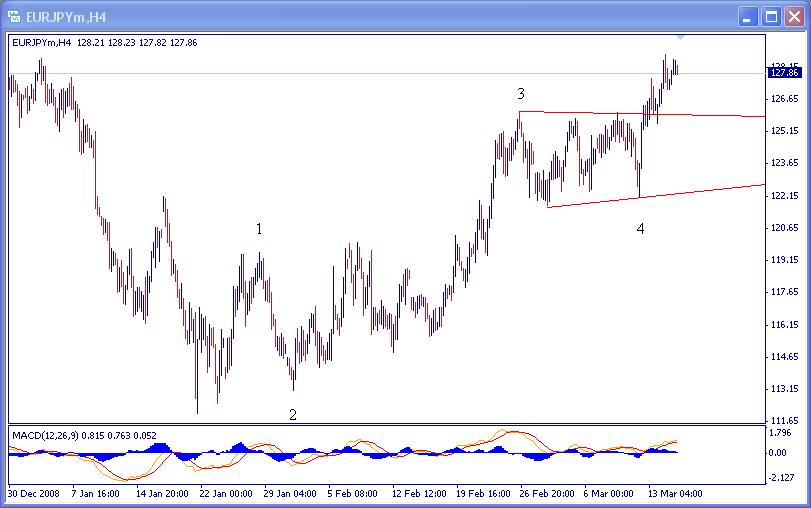Click the 30 Dec 2008 date label
This screenshot has width=811, height=508.
pos(34,494)
